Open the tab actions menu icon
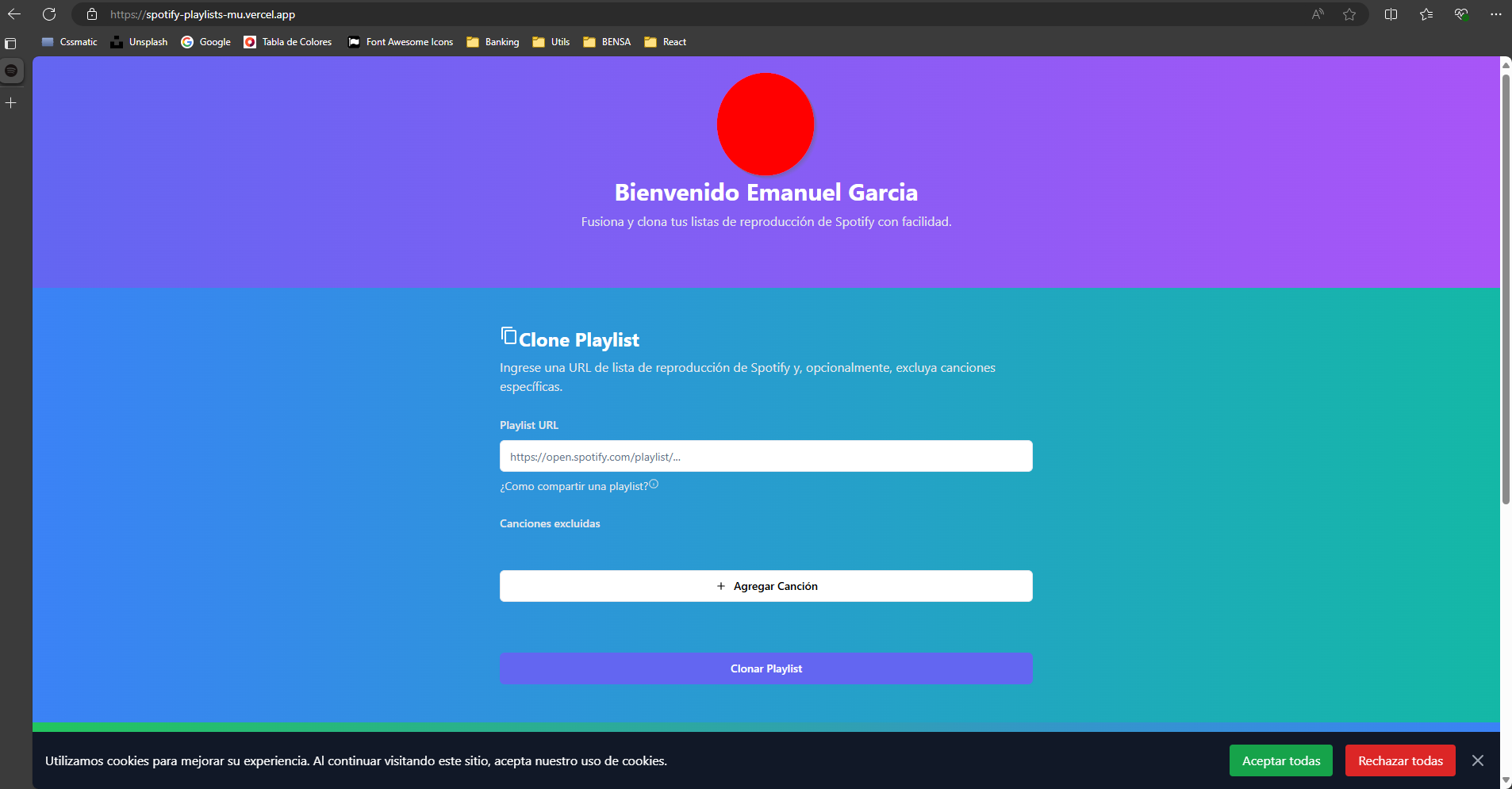 [10, 44]
